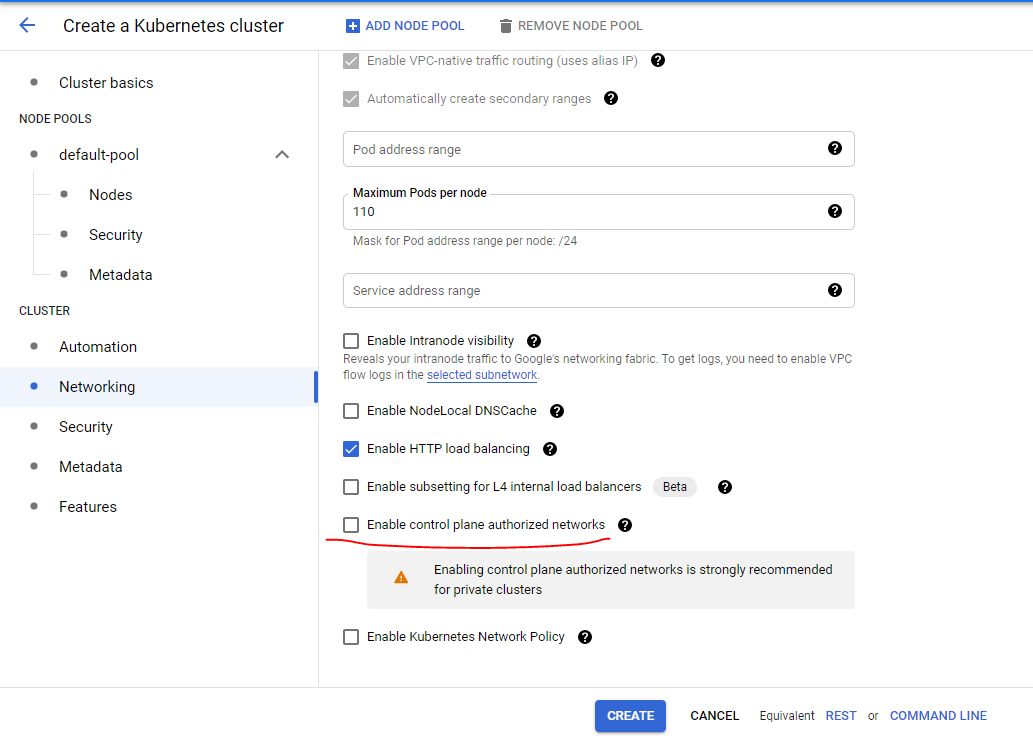Click the Remove Node Pool trash icon

click(505, 26)
